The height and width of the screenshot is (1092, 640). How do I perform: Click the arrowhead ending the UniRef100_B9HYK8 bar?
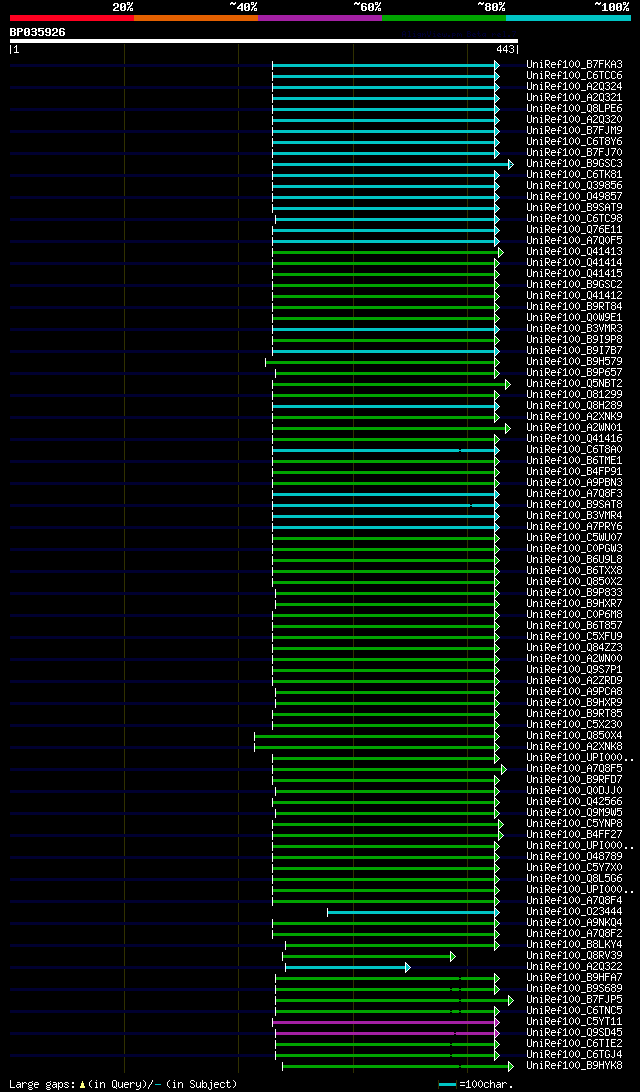click(510, 1066)
